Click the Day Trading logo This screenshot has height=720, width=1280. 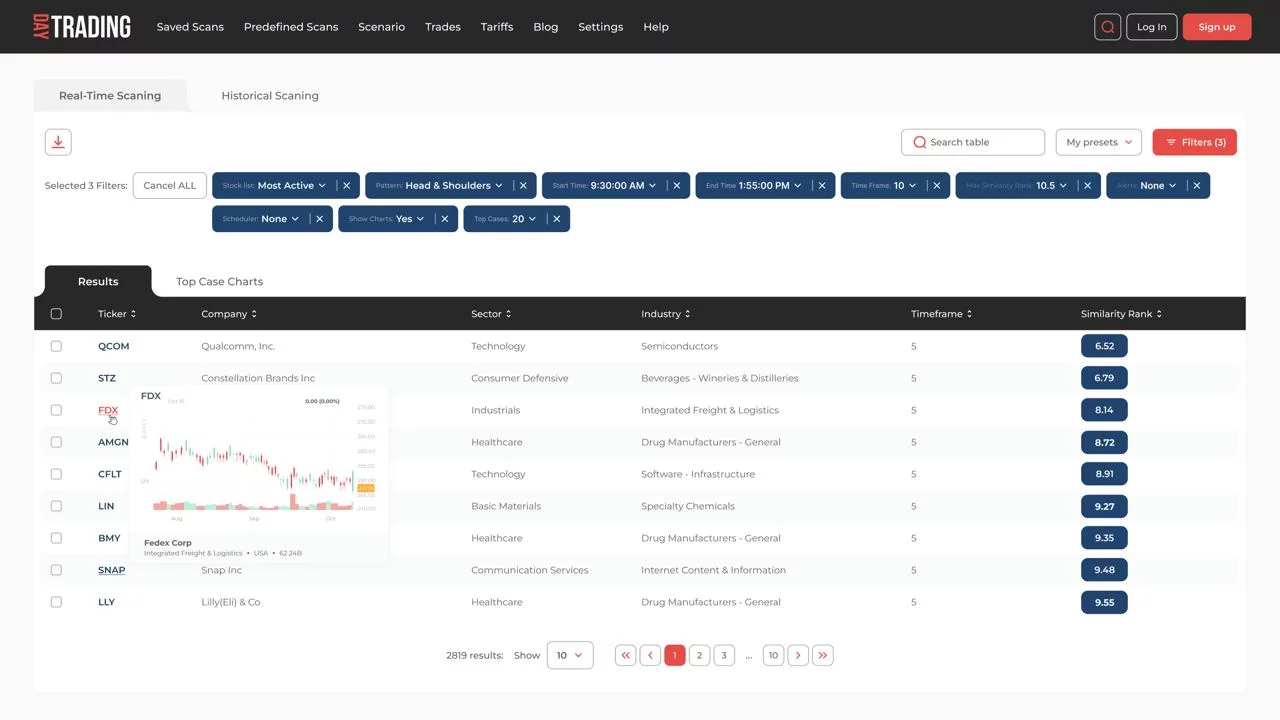(82, 27)
